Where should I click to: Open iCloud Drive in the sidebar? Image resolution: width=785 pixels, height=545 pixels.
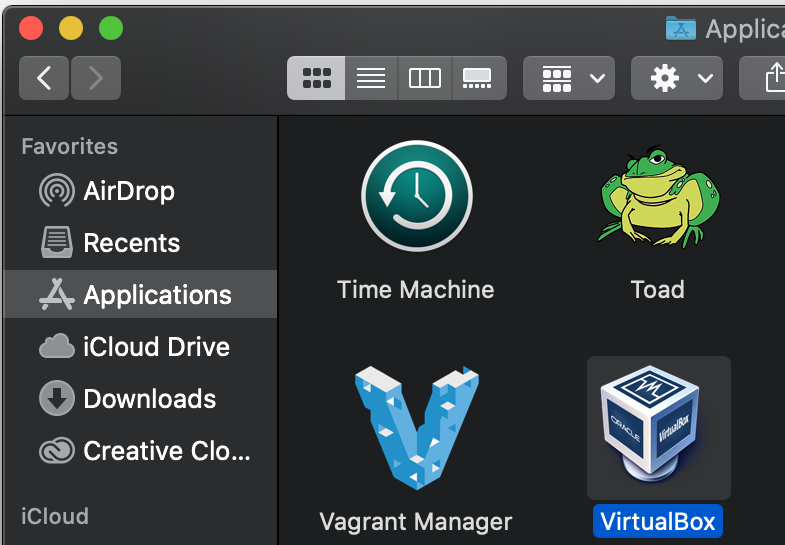coord(156,347)
